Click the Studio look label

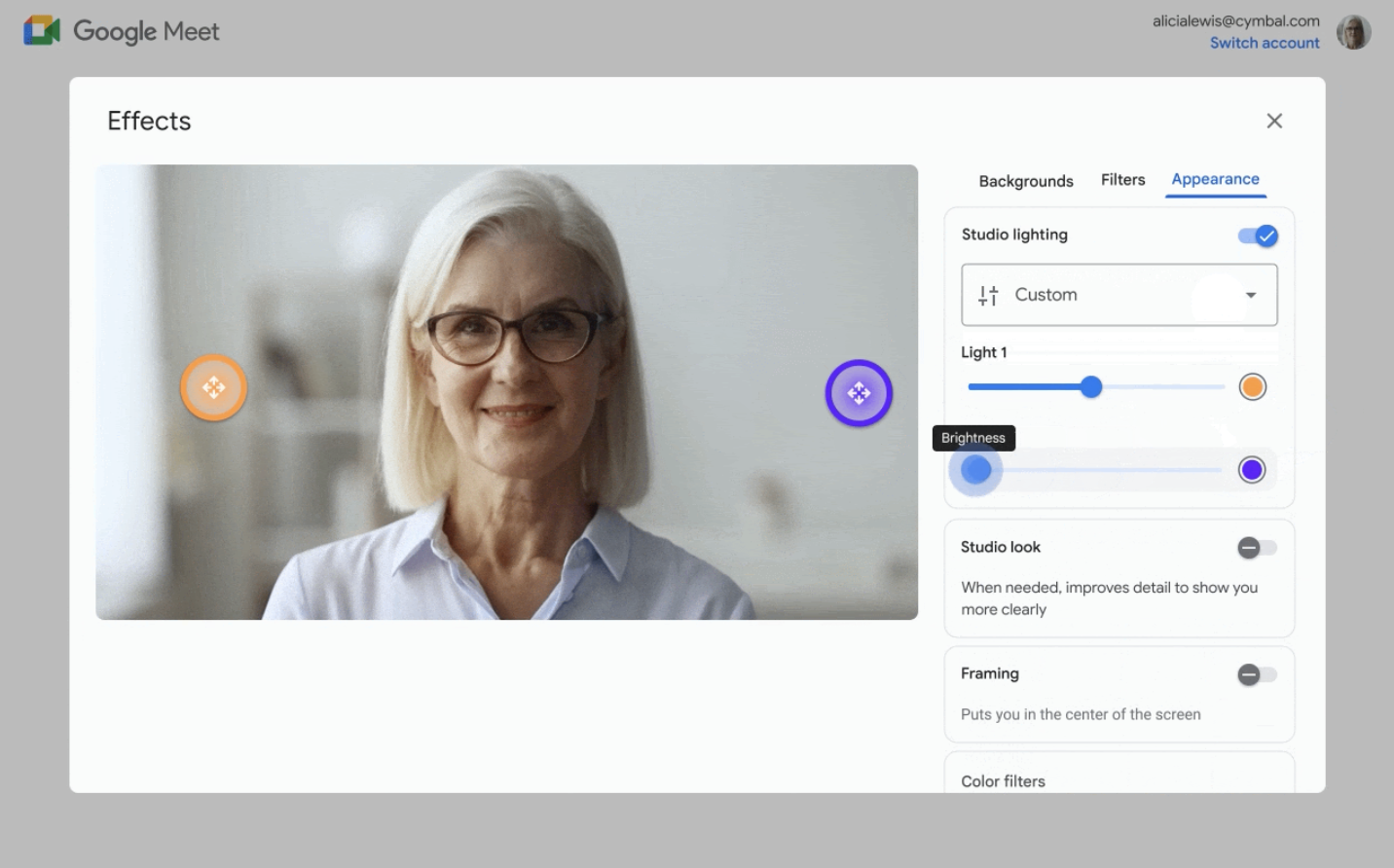(1001, 547)
